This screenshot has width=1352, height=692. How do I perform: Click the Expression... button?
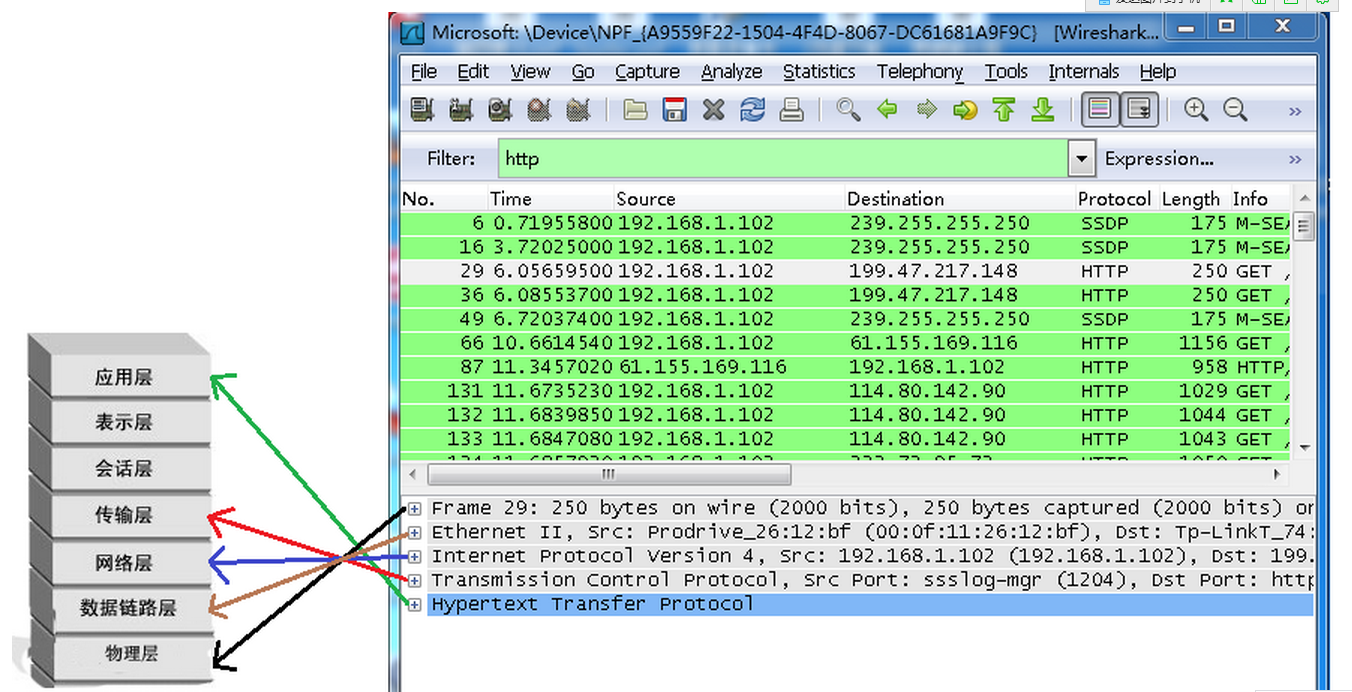1158,159
